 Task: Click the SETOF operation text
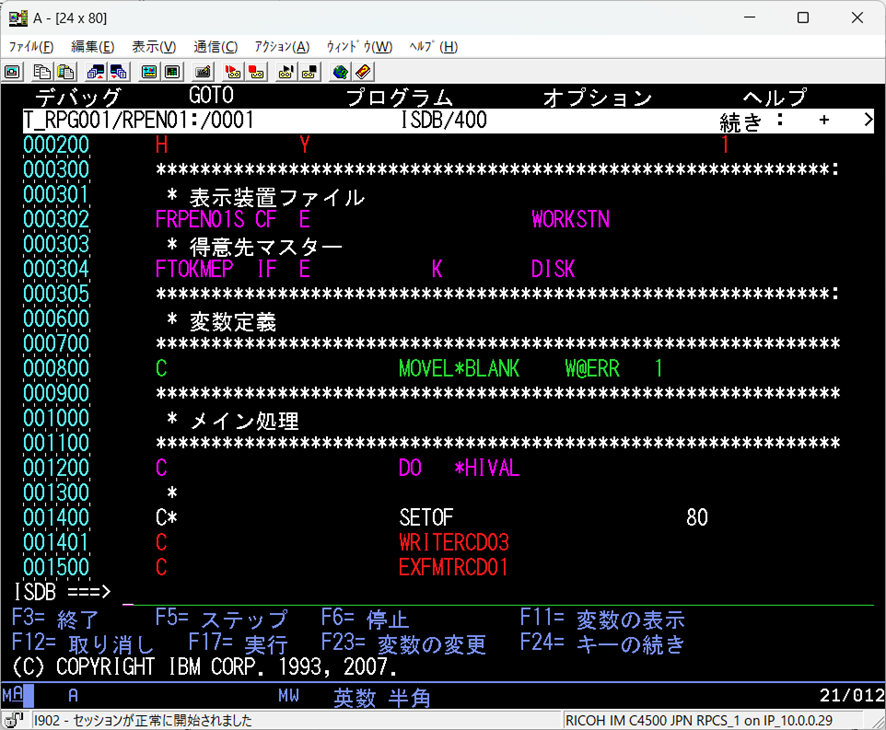point(426,518)
